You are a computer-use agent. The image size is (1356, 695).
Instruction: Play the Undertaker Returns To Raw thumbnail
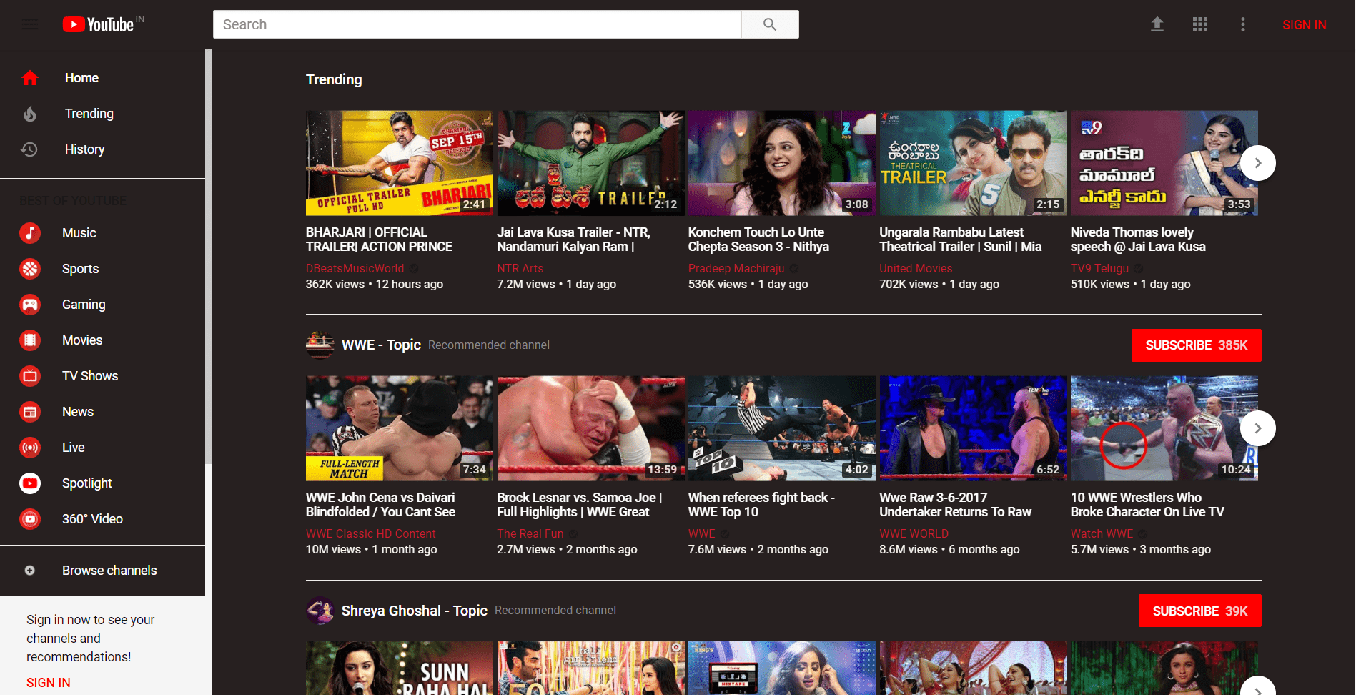[973, 429]
